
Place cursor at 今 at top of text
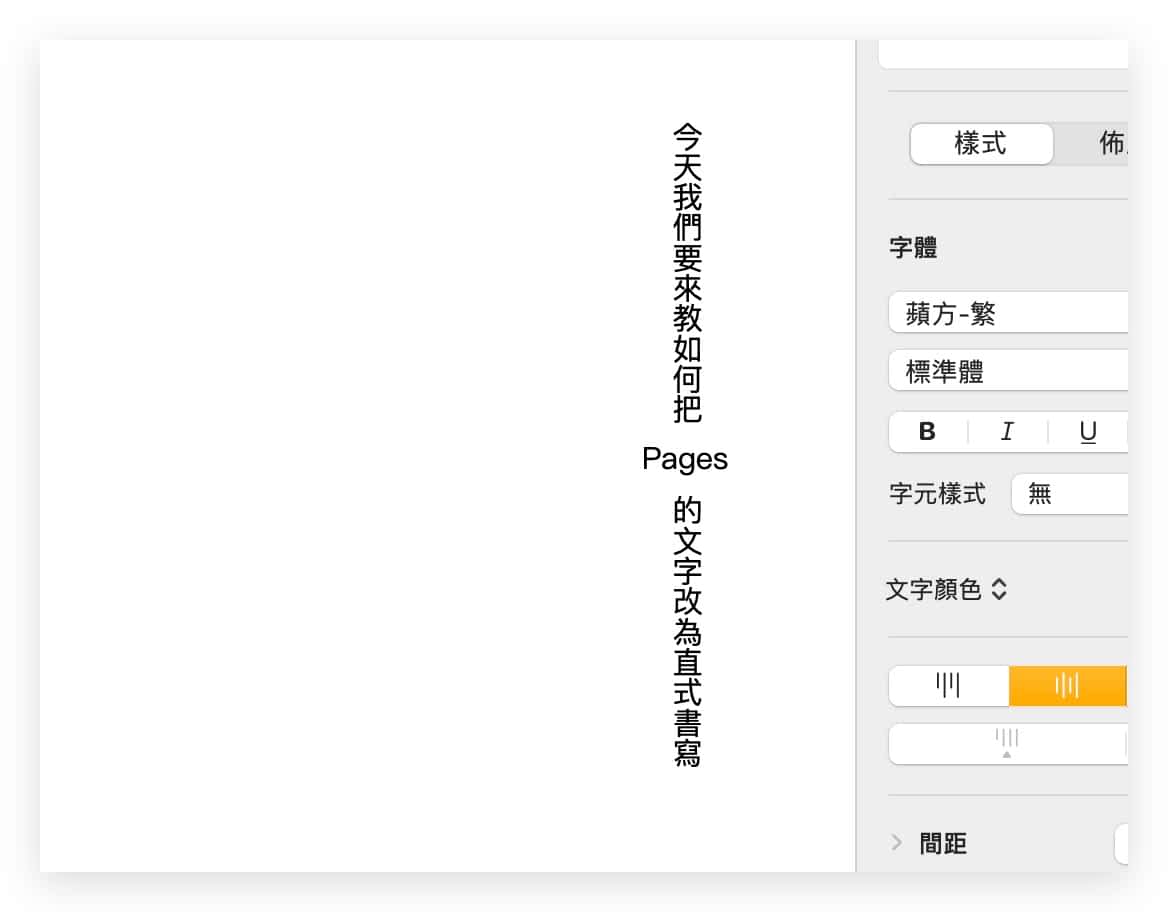point(687,137)
